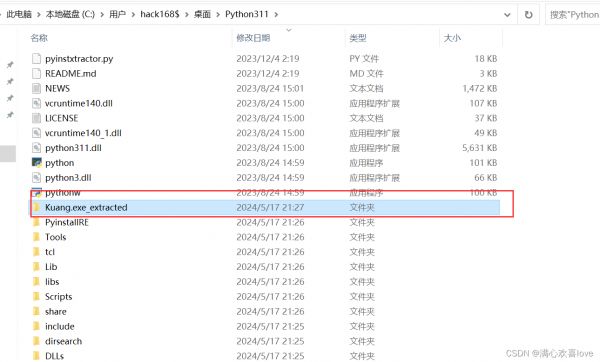Select the NEWS file name

point(57,88)
